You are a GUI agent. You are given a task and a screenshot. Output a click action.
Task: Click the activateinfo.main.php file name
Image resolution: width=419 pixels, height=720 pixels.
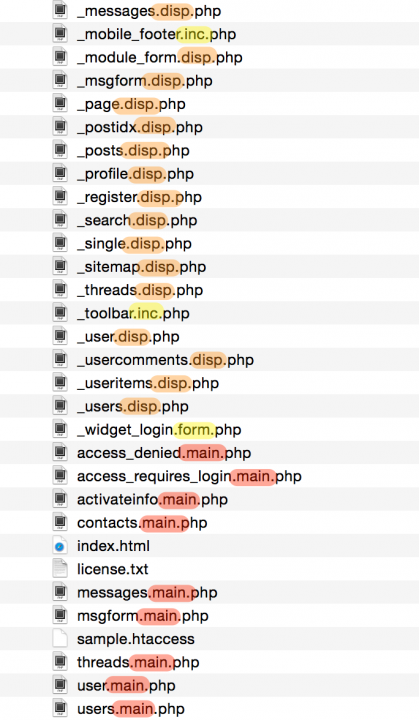pos(152,499)
